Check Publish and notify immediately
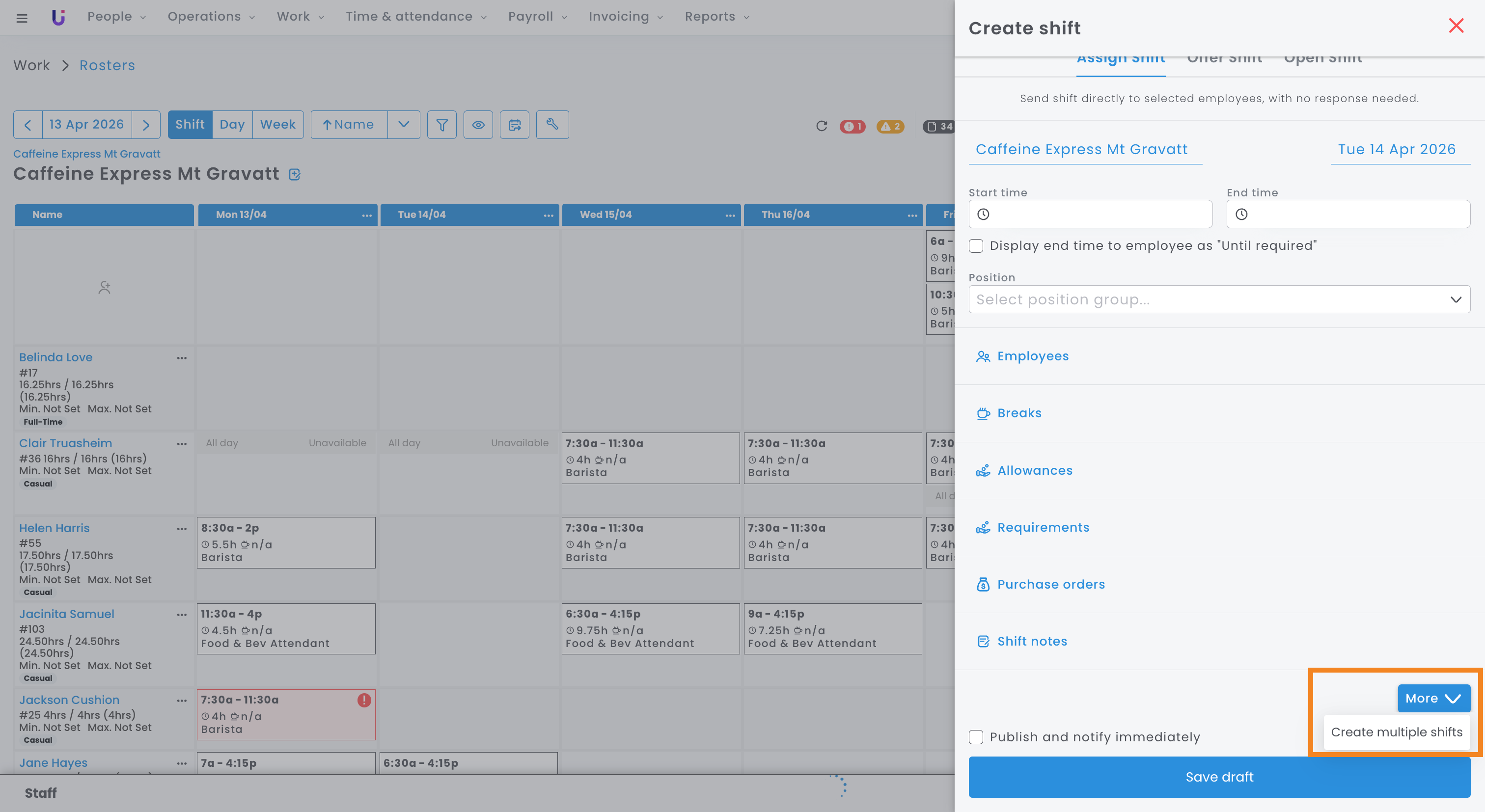The height and width of the screenshot is (812, 1485). 976,737
